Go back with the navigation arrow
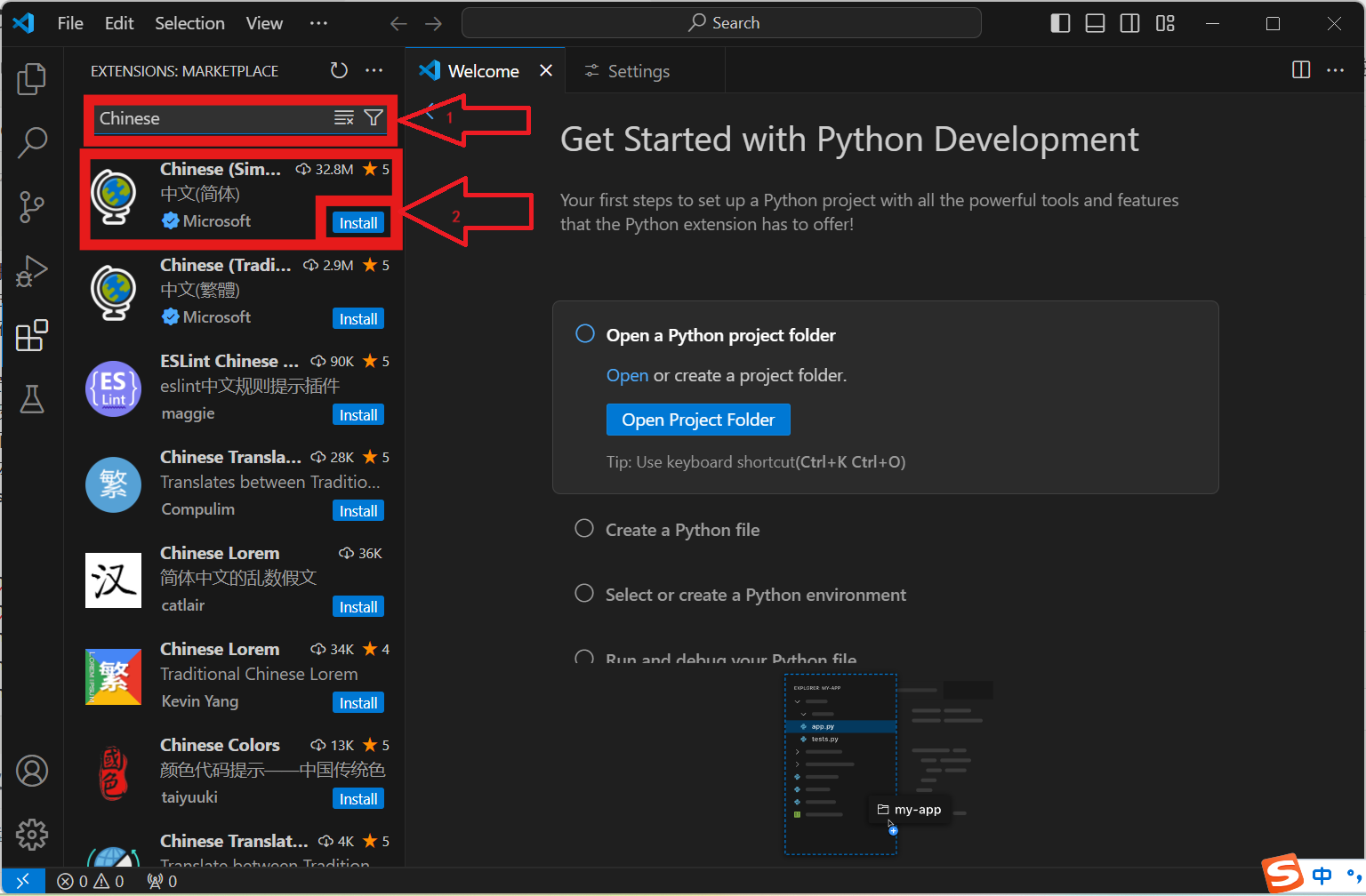This screenshot has height=896, width=1366. tap(399, 23)
